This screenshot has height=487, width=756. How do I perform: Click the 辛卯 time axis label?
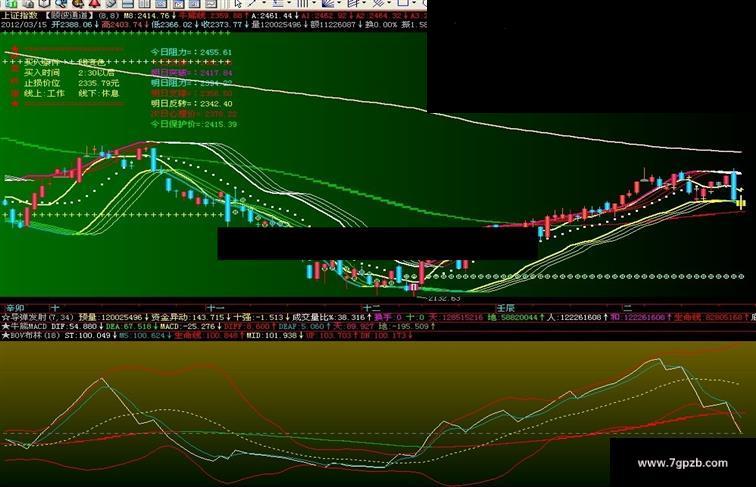[x=14, y=308]
